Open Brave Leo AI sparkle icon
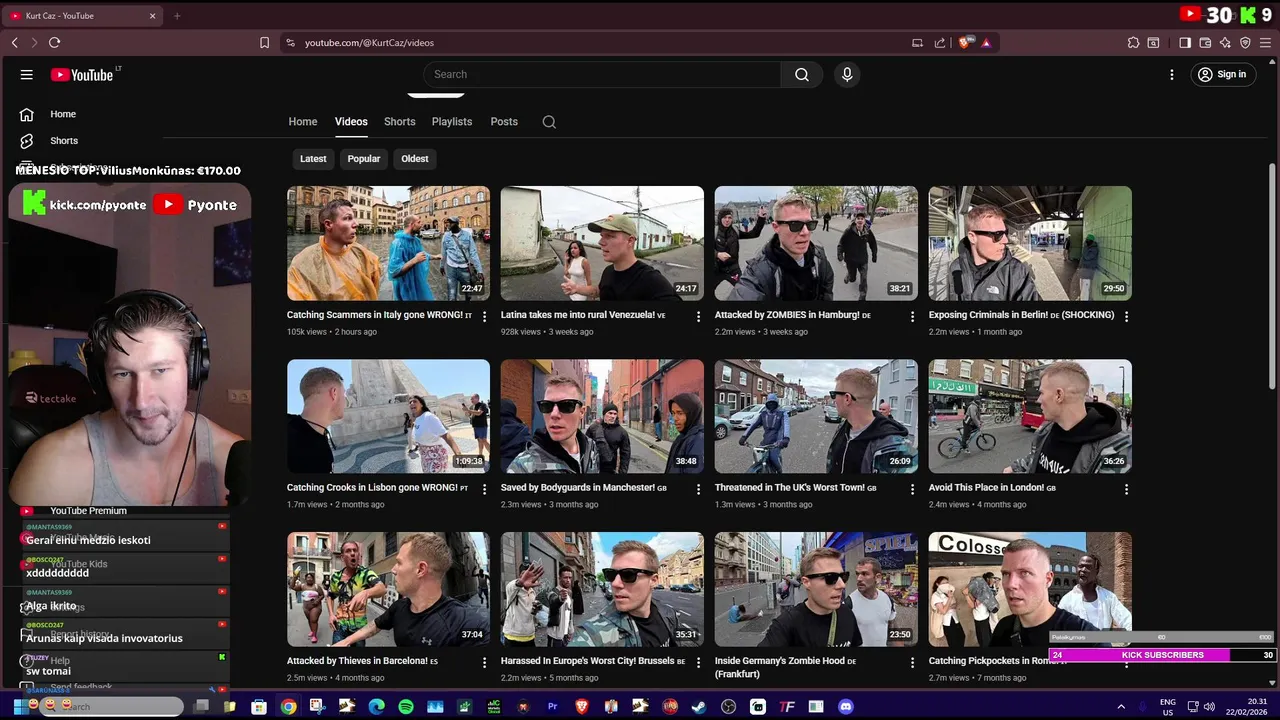This screenshot has width=1280, height=720. pyautogui.click(x=1225, y=43)
